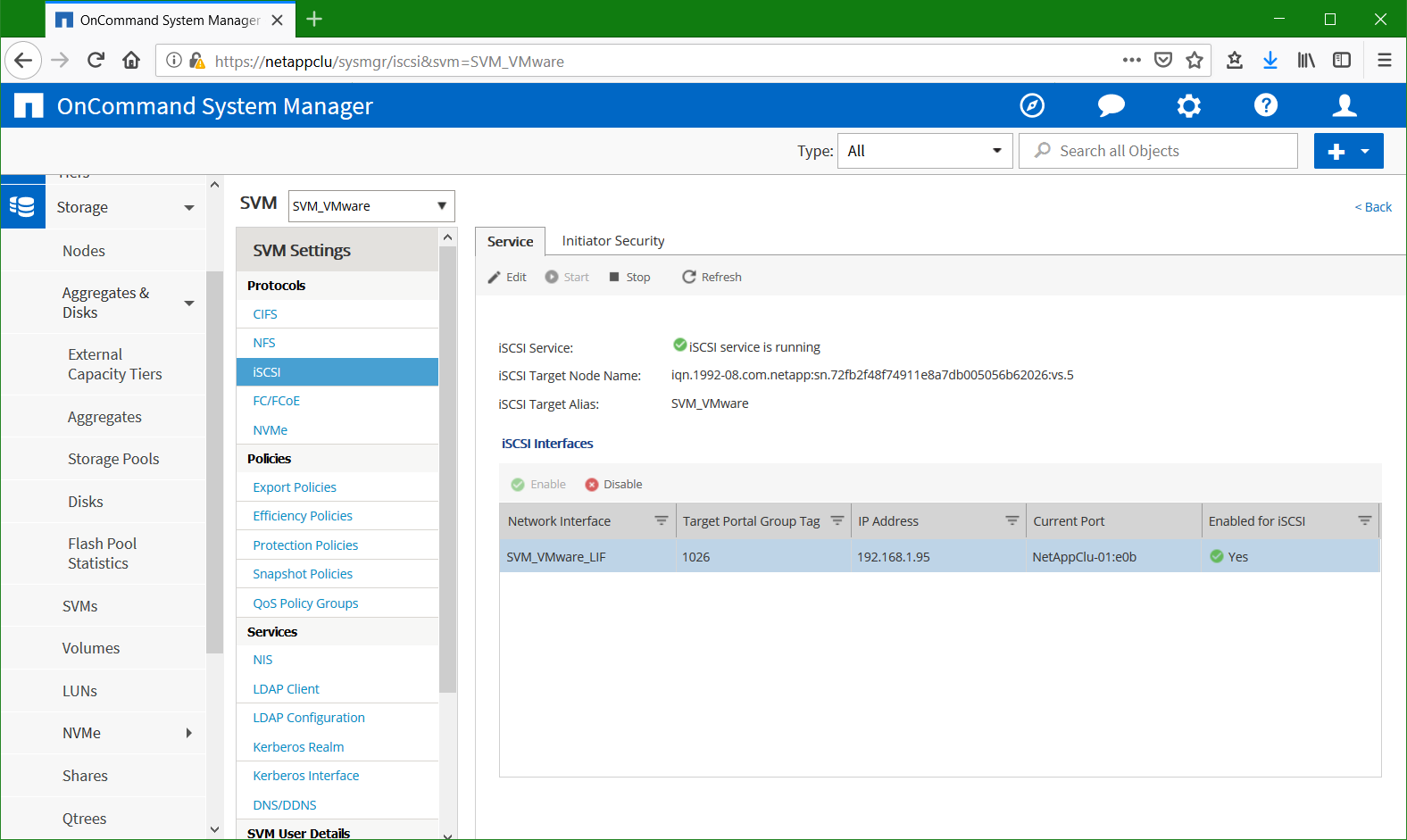Stop the iSCSI service

(x=629, y=277)
